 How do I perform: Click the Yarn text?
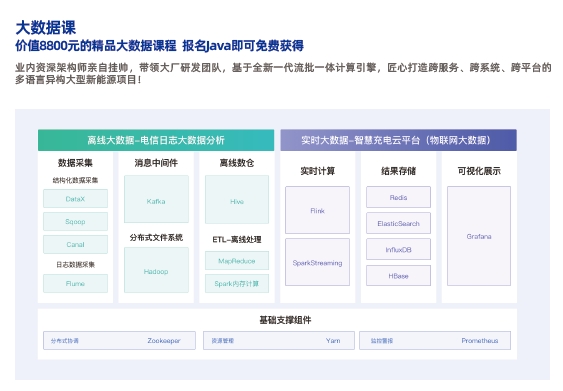tap(333, 340)
